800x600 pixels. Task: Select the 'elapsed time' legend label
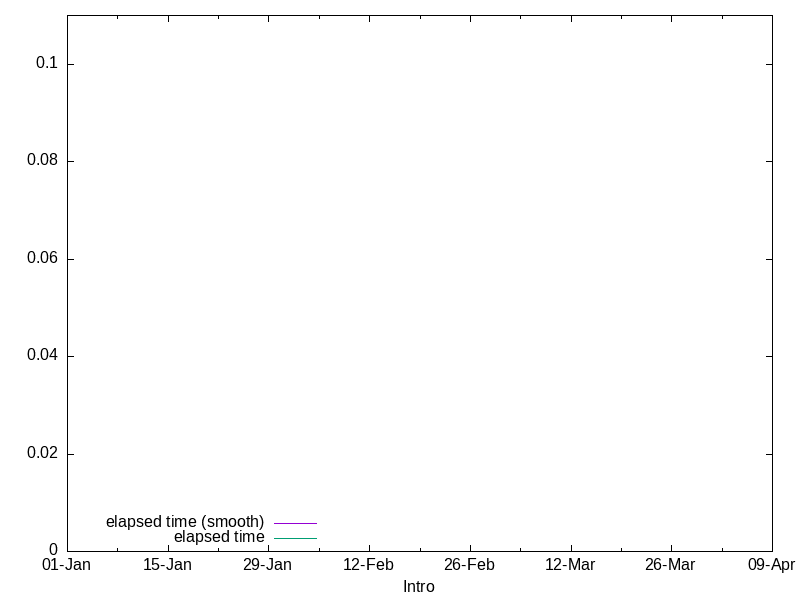coord(219,537)
